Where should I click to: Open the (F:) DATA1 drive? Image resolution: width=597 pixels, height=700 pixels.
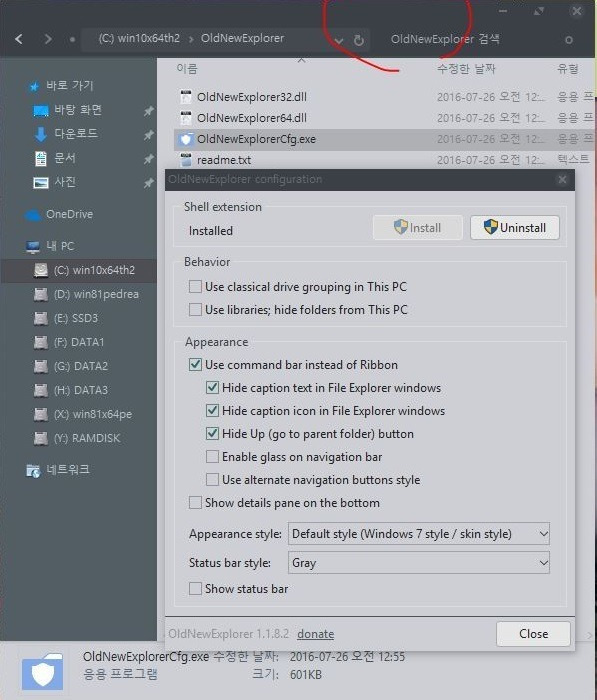coord(78,342)
